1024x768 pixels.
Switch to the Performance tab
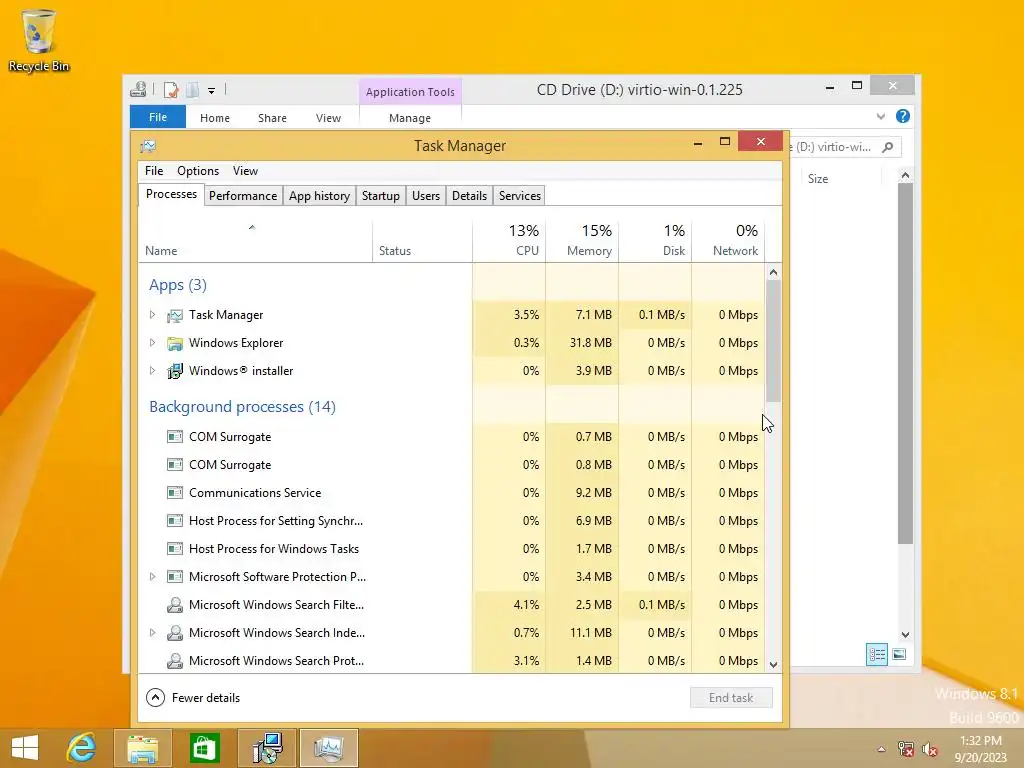coord(243,196)
